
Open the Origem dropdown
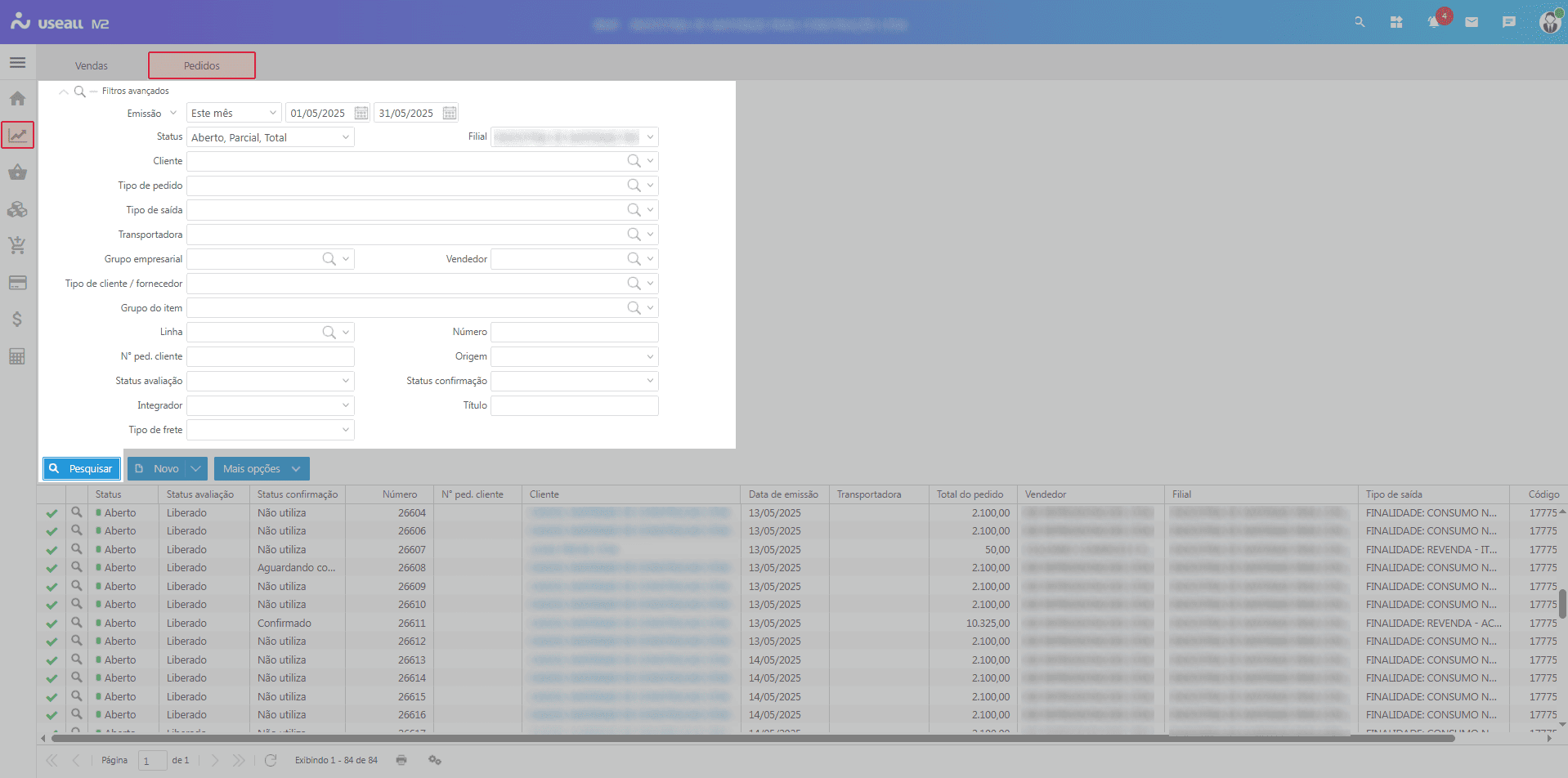(650, 357)
